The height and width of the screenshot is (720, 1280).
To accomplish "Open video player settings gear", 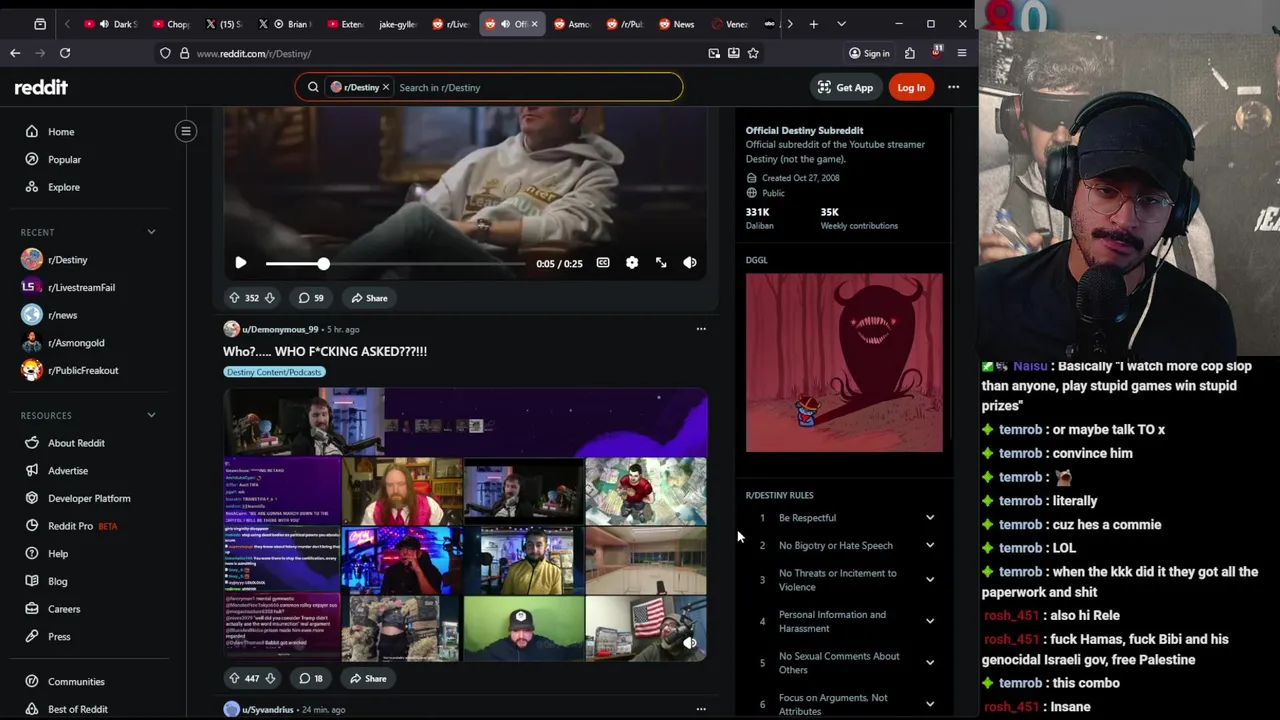I will pyautogui.click(x=632, y=263).
